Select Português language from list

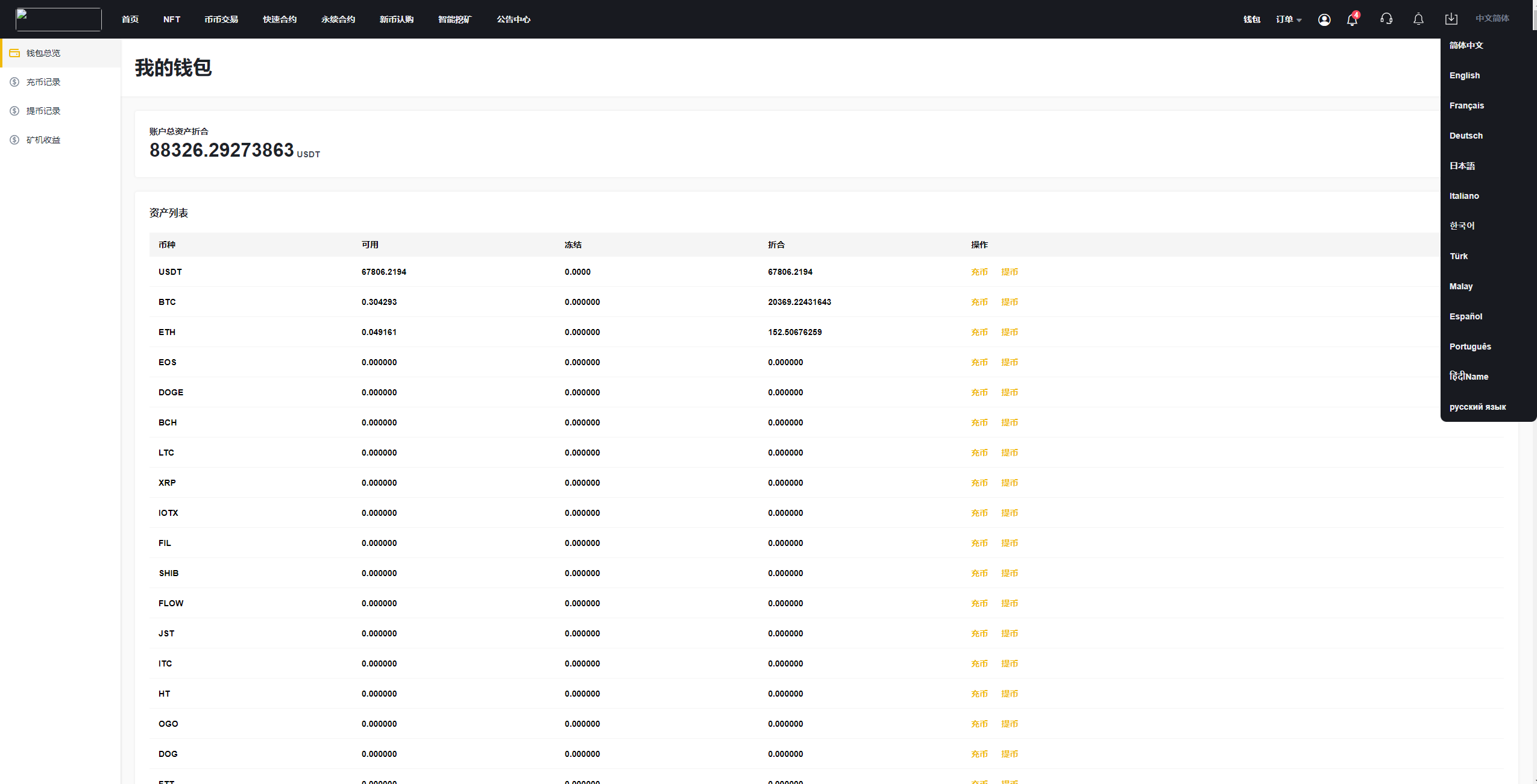pos(1470,345)
